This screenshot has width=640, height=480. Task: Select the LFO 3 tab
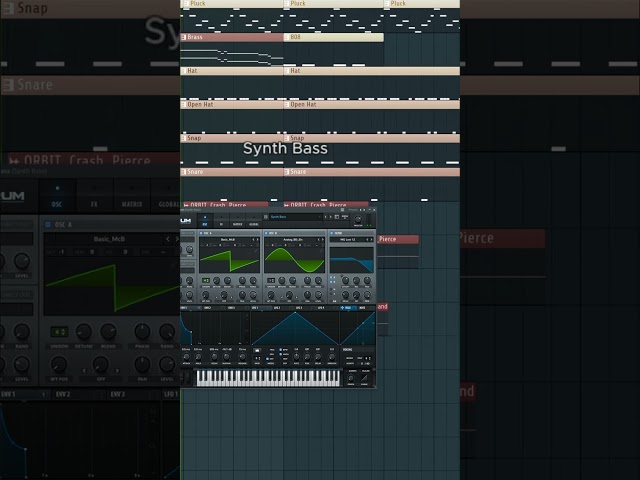point(306,308)
